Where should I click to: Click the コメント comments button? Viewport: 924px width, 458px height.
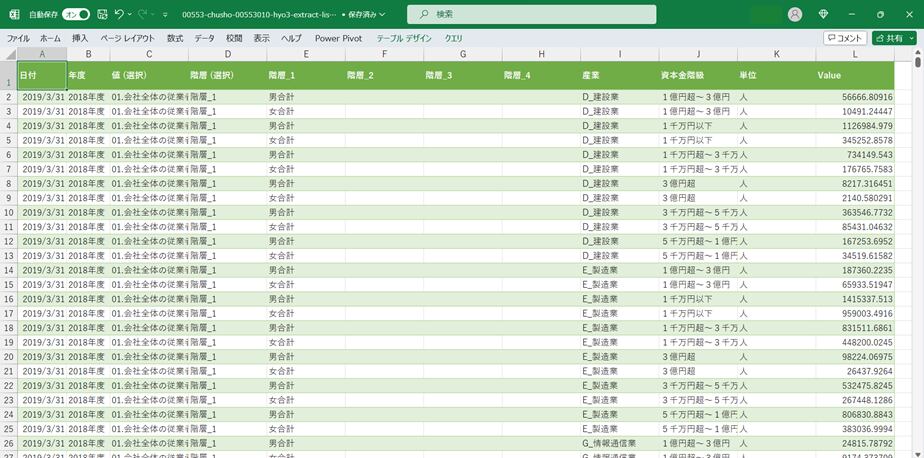[x=845, y=38]
